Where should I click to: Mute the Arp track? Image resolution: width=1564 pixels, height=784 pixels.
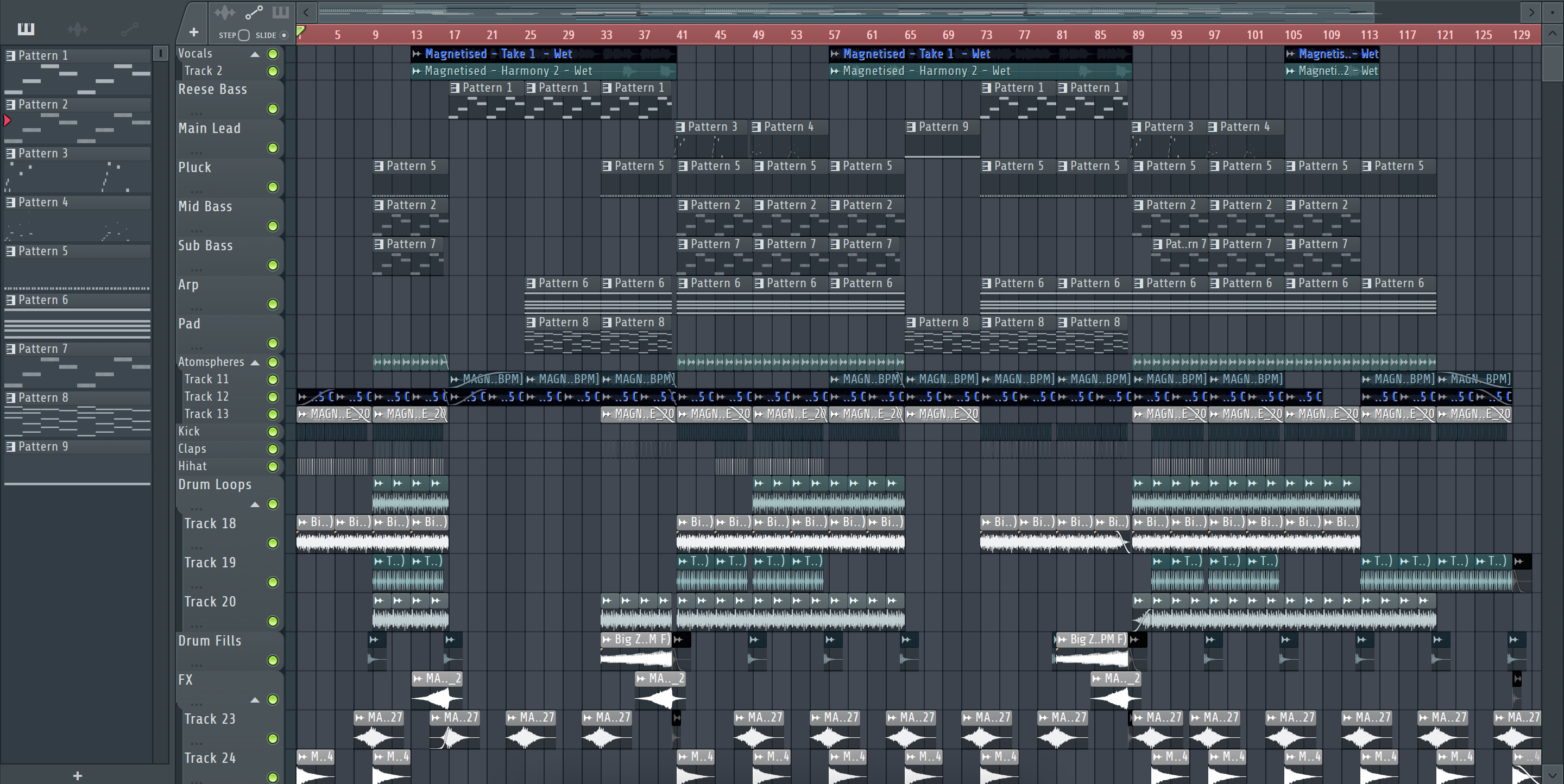click(x=273, y=304)
